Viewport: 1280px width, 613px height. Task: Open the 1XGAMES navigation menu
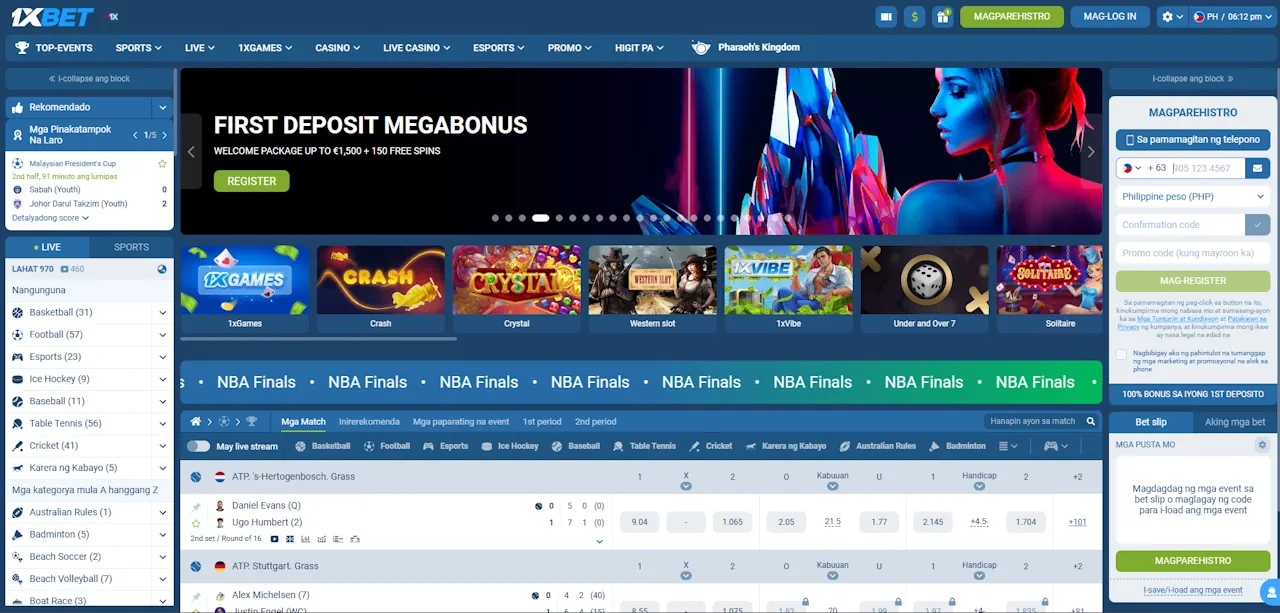(x=265, y=47)
